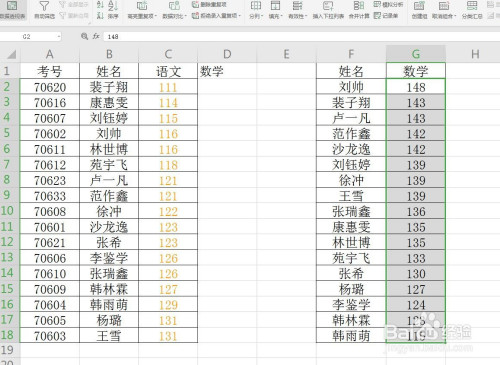This screenshot has width=500, height=365.
Task: Click the fx Insert Function icon
Action: point(96,36)
